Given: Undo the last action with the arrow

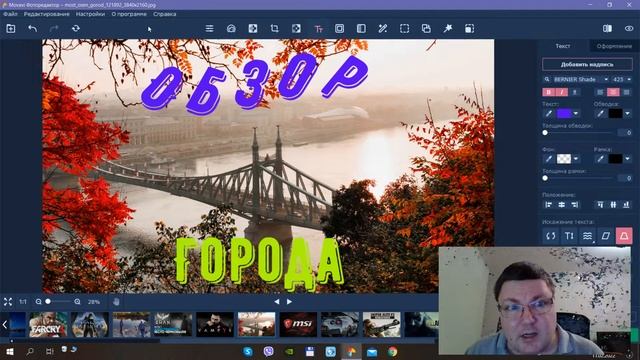Looking at the screenshot, I should (33, 29).
